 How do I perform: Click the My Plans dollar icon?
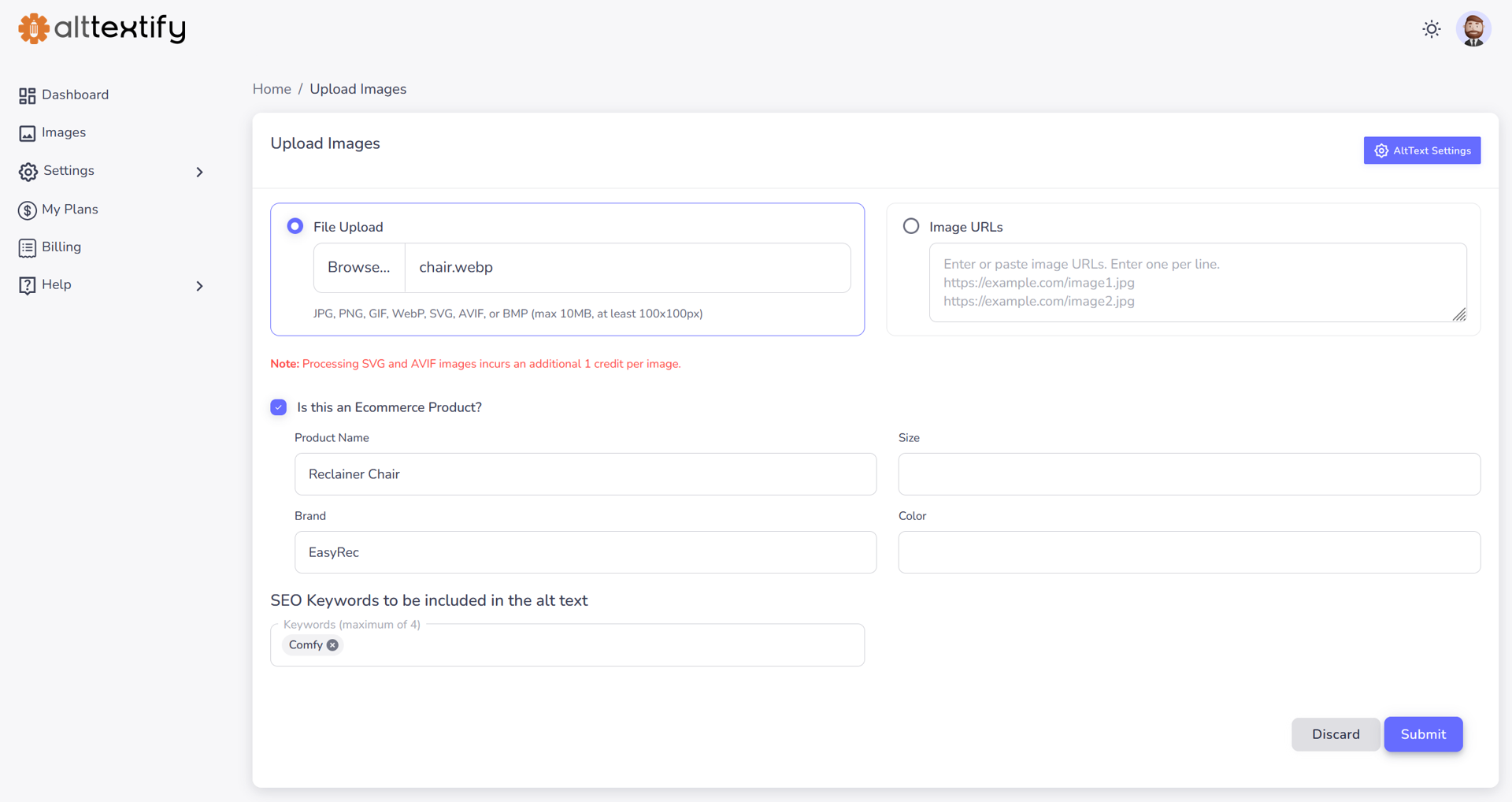[28, 210]
